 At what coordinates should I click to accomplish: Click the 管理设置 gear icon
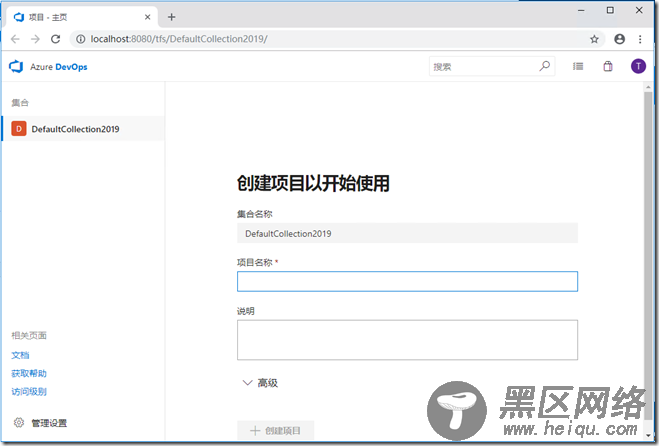click(19, 422)
